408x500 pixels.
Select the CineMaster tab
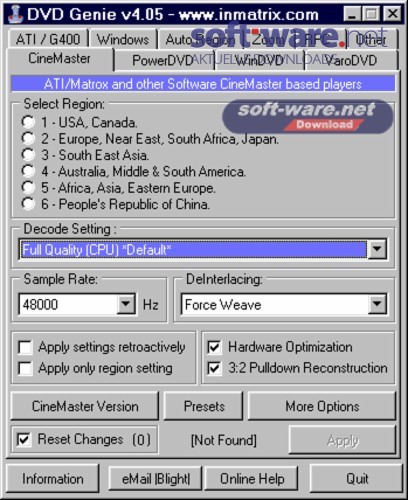click(x=59, y=59)
